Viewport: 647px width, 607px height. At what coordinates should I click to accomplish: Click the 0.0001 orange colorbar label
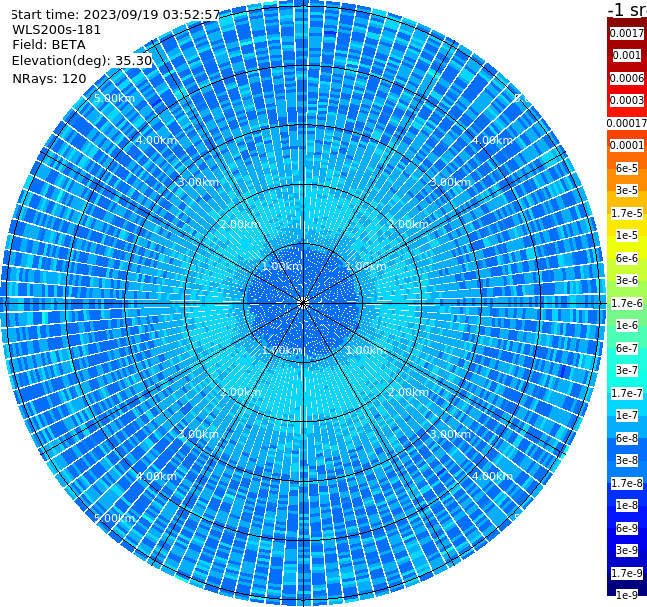click(x=627, y=145)
